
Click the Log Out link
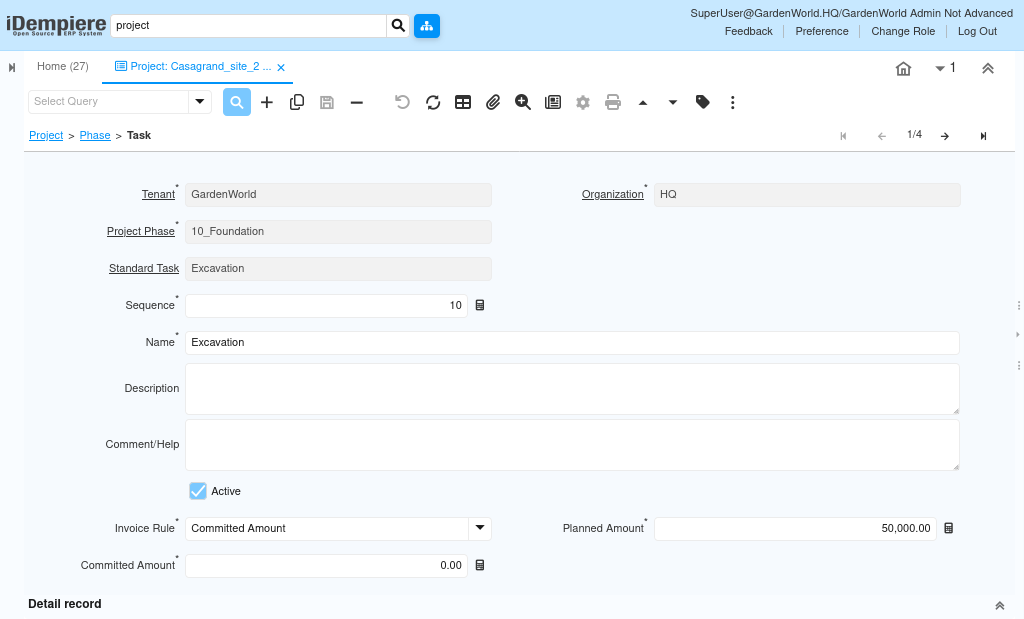click(x=977, y=31)
